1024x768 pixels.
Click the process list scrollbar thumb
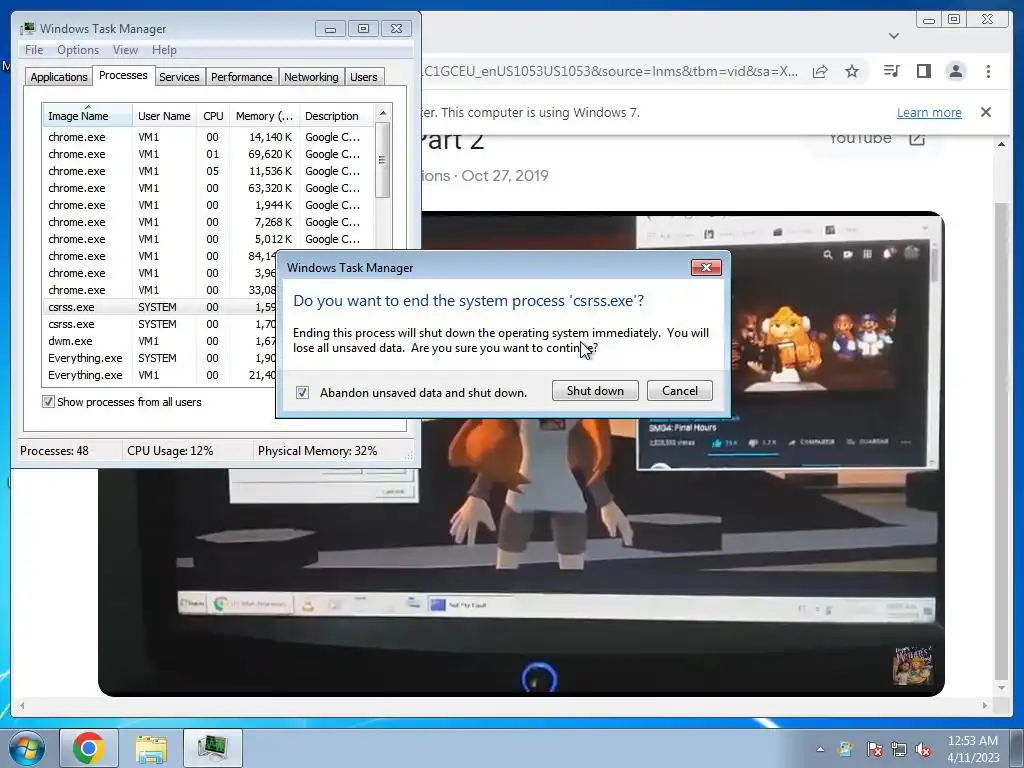[383, 160]
